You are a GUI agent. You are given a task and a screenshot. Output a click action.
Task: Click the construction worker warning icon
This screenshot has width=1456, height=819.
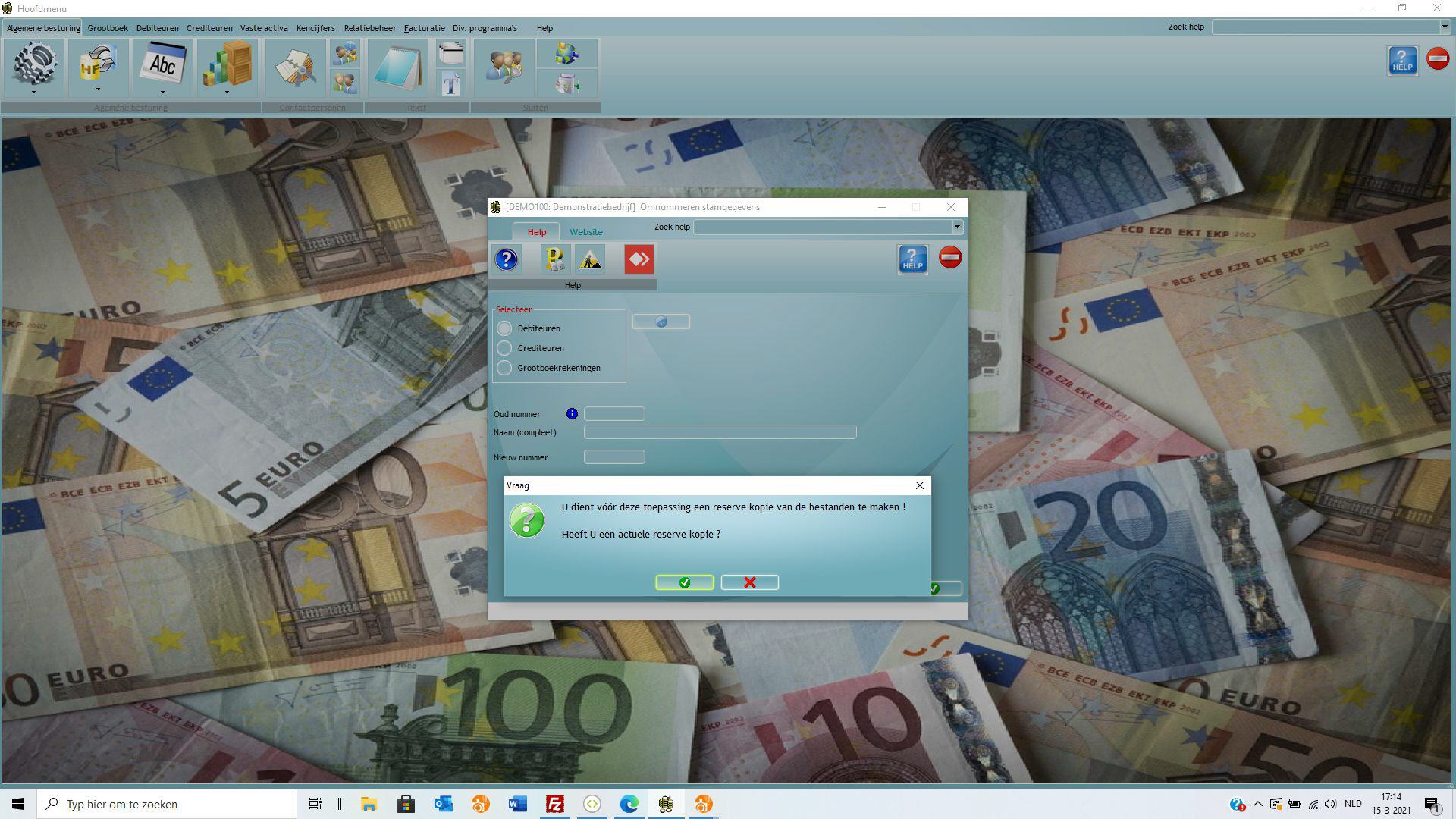[590, 259]
